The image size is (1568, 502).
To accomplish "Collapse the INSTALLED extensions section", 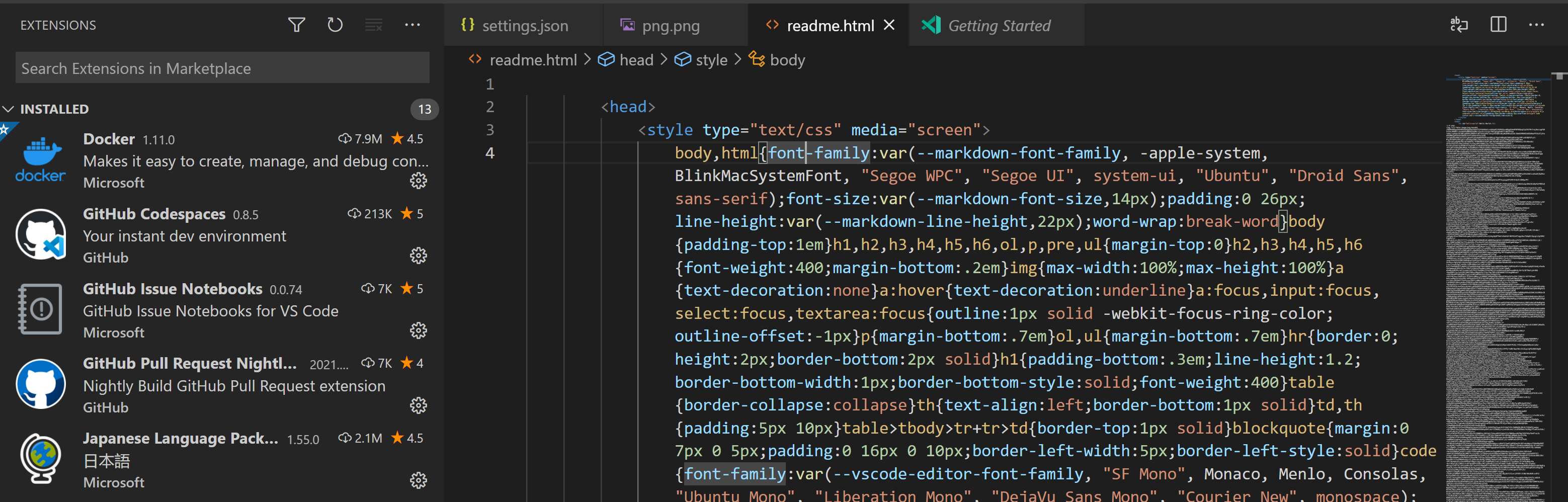I will (9, 109).
